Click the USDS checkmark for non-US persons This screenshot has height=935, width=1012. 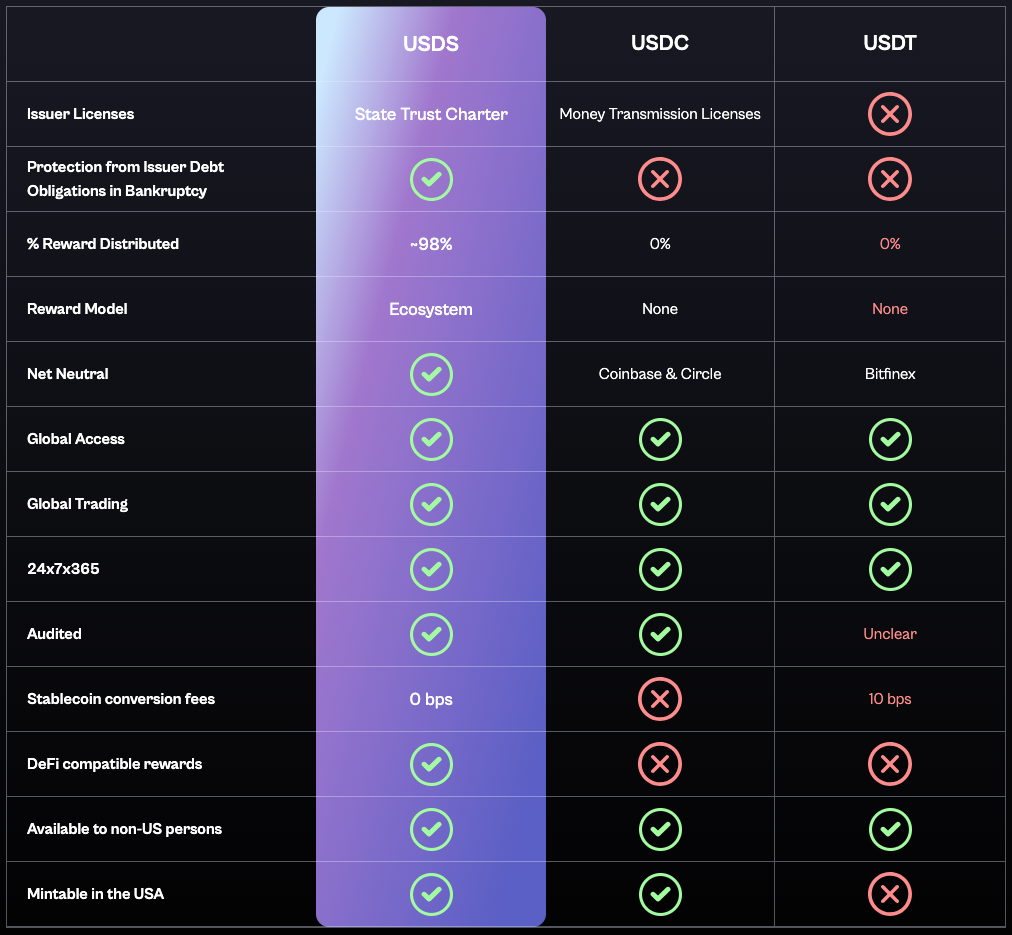[x=431, y=829]
